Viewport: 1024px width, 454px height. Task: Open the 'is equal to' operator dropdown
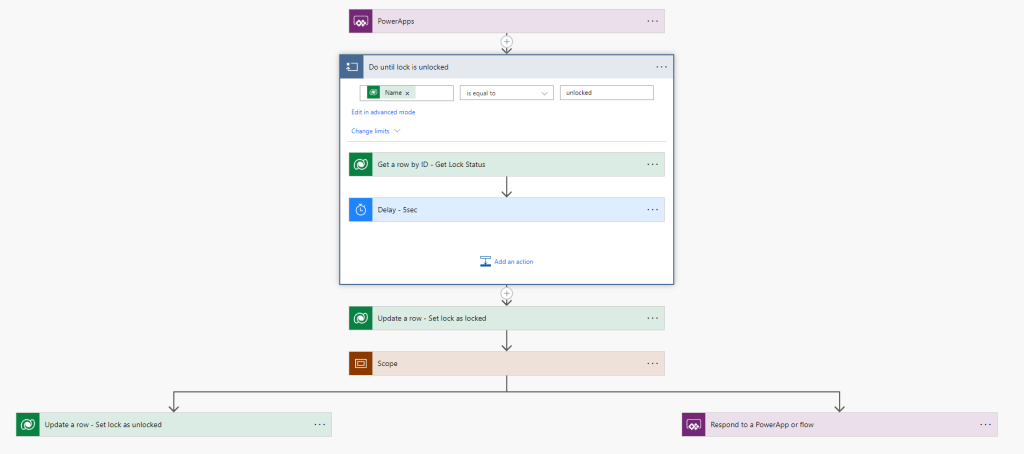506,93
